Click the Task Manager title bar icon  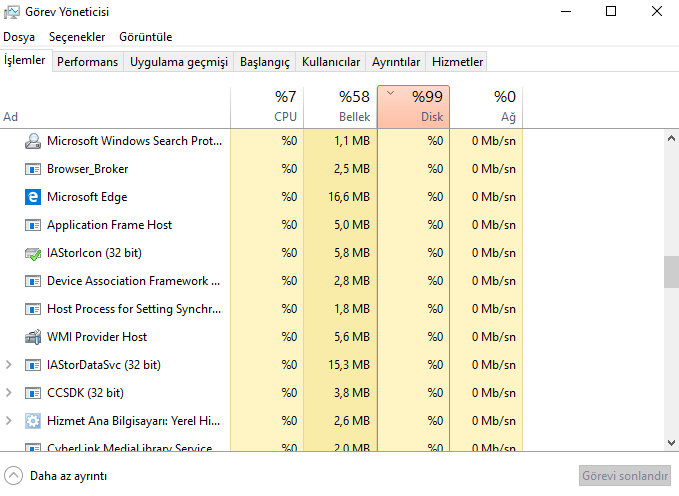(12, 12)
